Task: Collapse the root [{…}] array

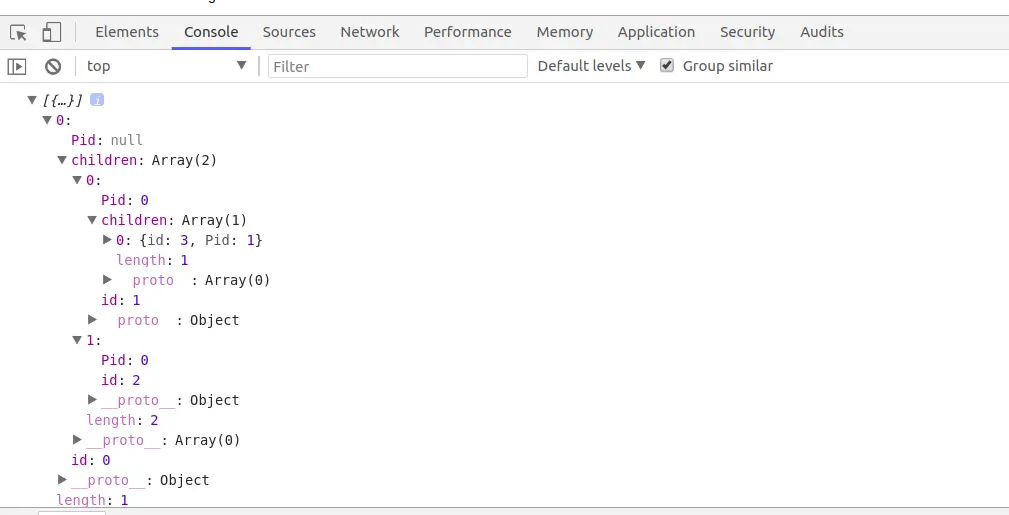Action: [32, 100]
